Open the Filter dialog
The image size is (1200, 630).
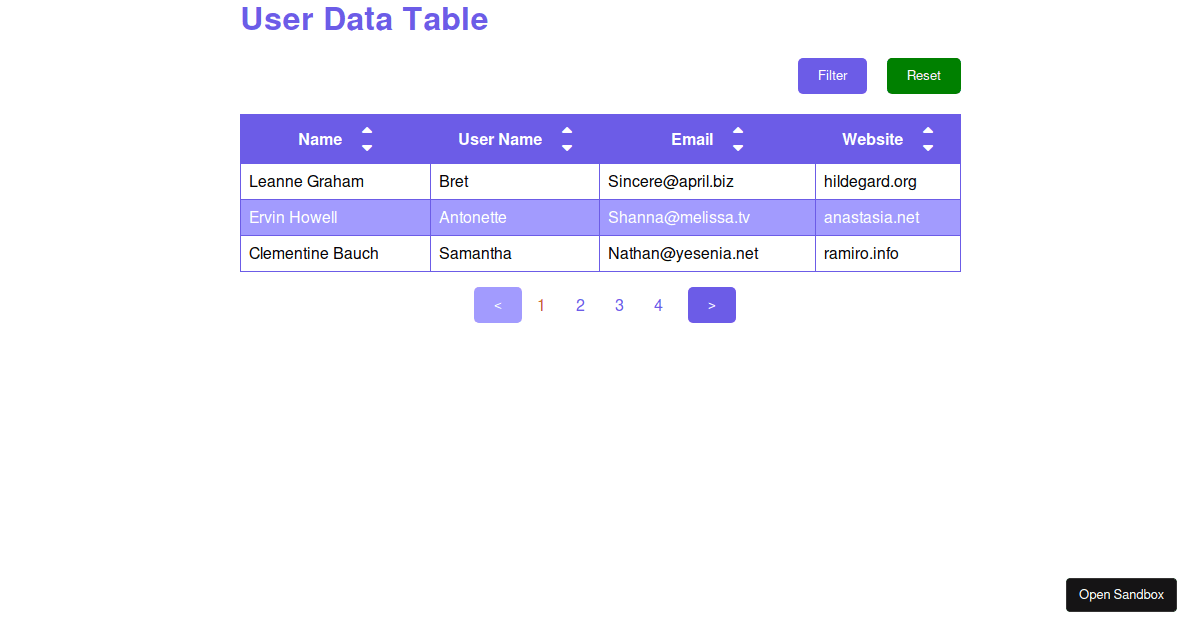(832, 75)
